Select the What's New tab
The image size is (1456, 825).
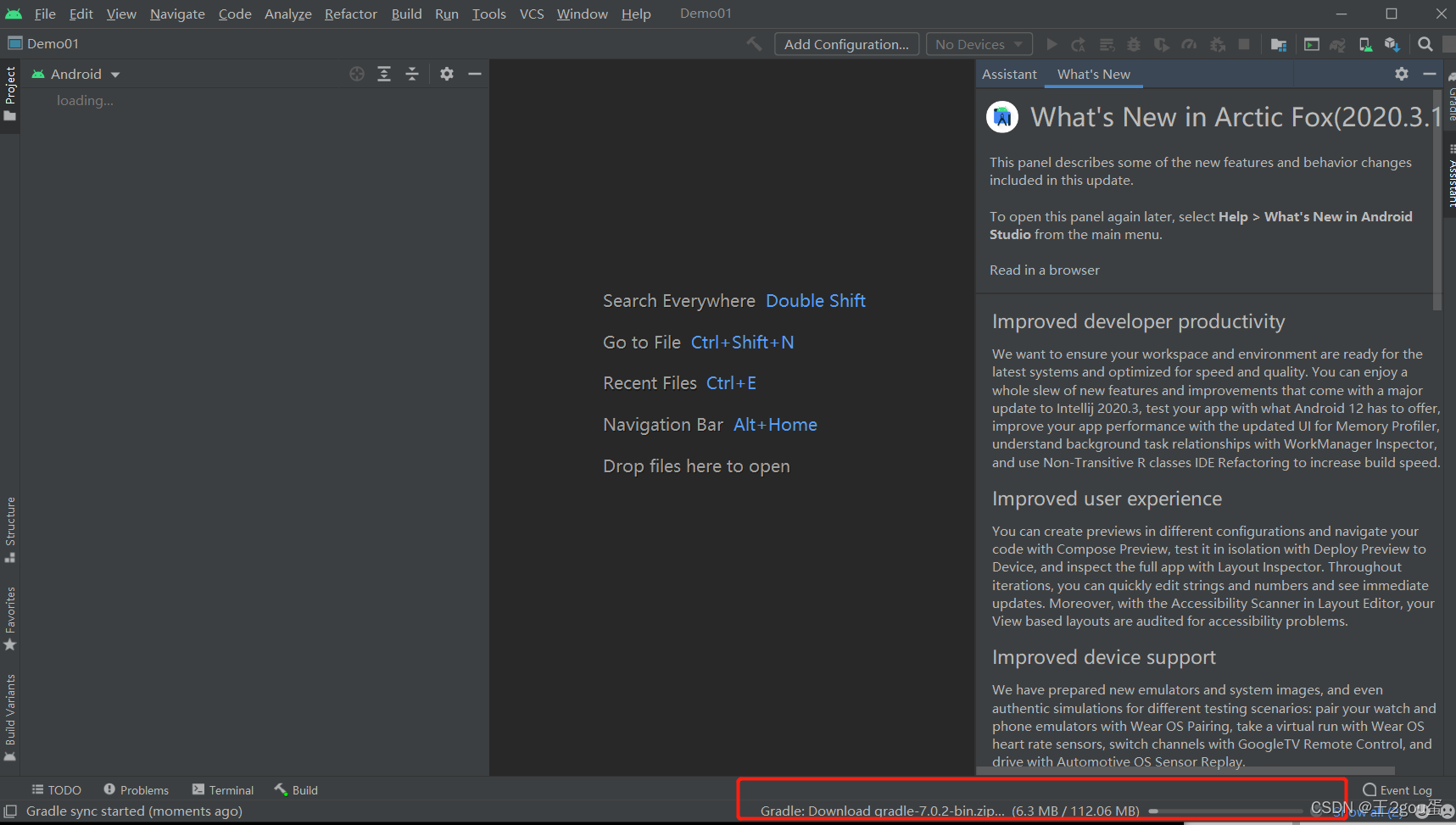[x=1094, y=74]
